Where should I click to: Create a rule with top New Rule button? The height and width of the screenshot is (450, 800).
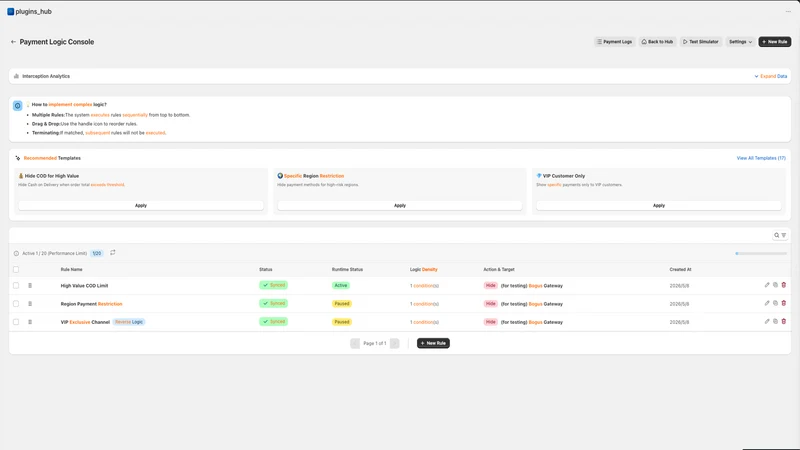774,42
